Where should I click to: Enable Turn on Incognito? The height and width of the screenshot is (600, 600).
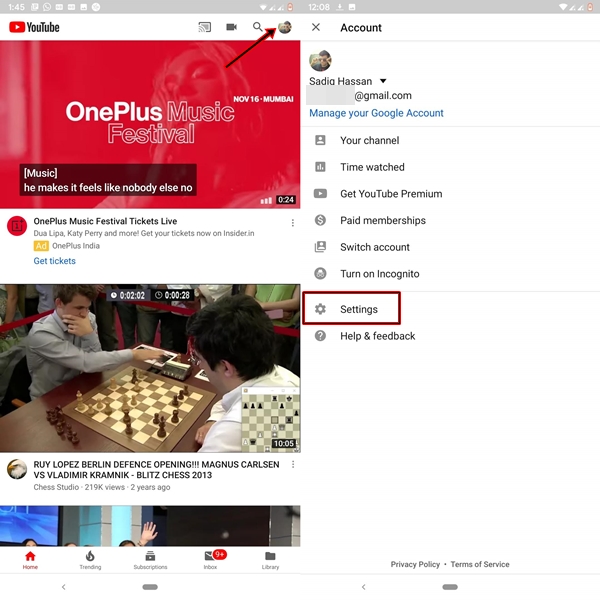coord(450,274)
